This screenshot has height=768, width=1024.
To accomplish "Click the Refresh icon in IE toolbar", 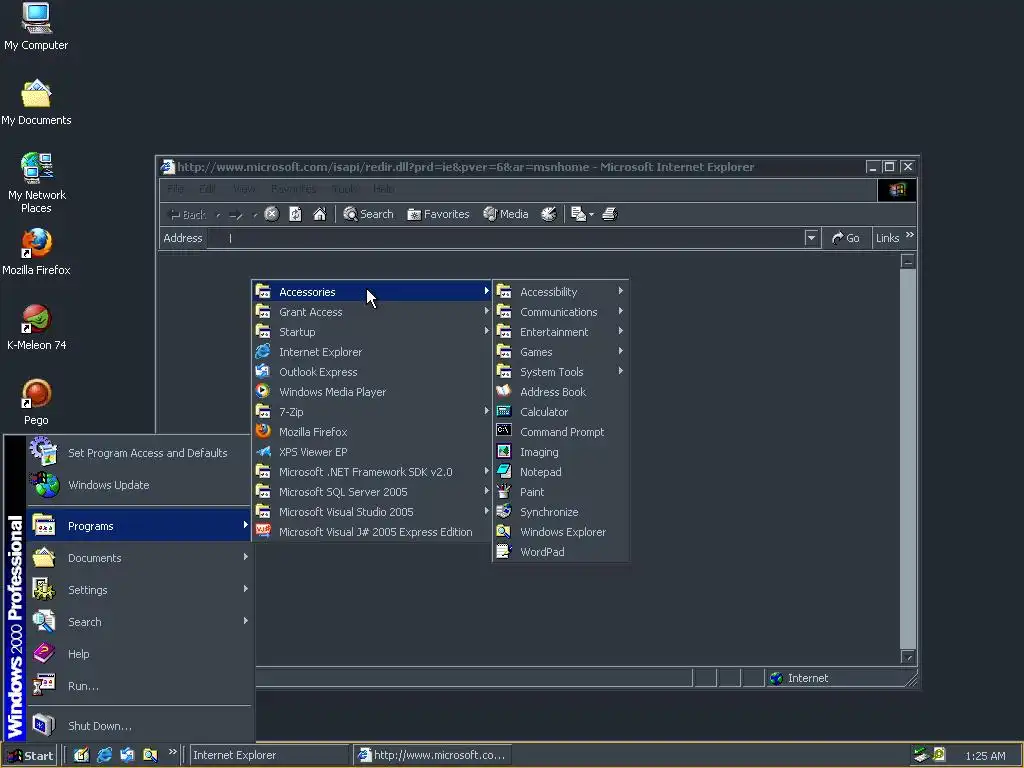I will click(x=295, y=214).
